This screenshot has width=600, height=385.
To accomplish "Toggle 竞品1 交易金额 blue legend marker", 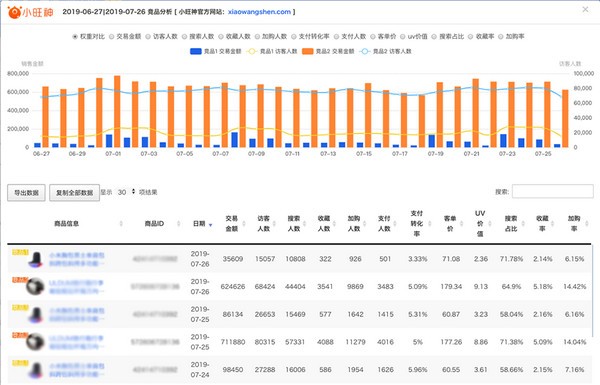I will [x=196, y=51].
